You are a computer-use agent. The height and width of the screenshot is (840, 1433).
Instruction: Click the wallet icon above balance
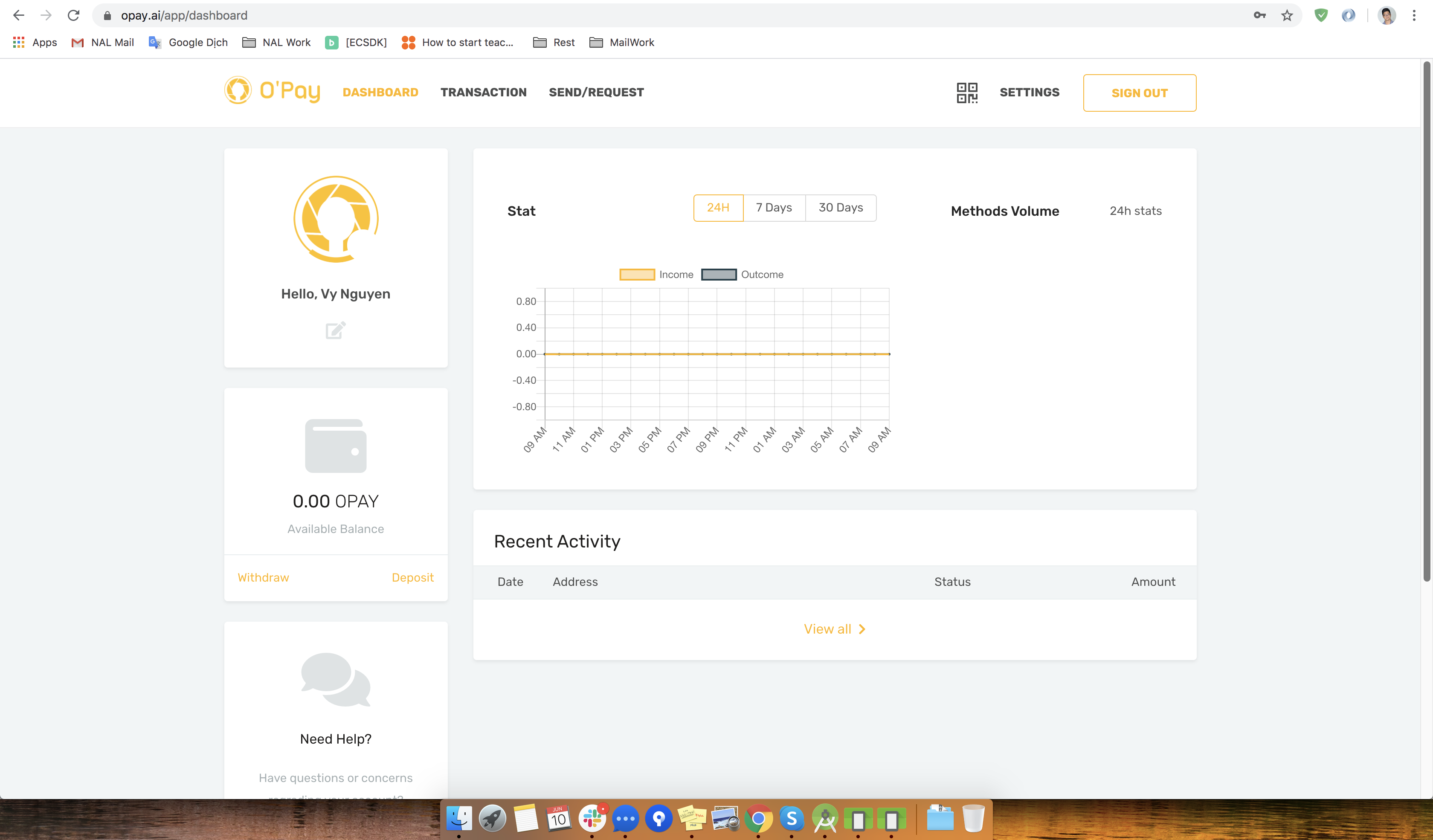[336, 446]
